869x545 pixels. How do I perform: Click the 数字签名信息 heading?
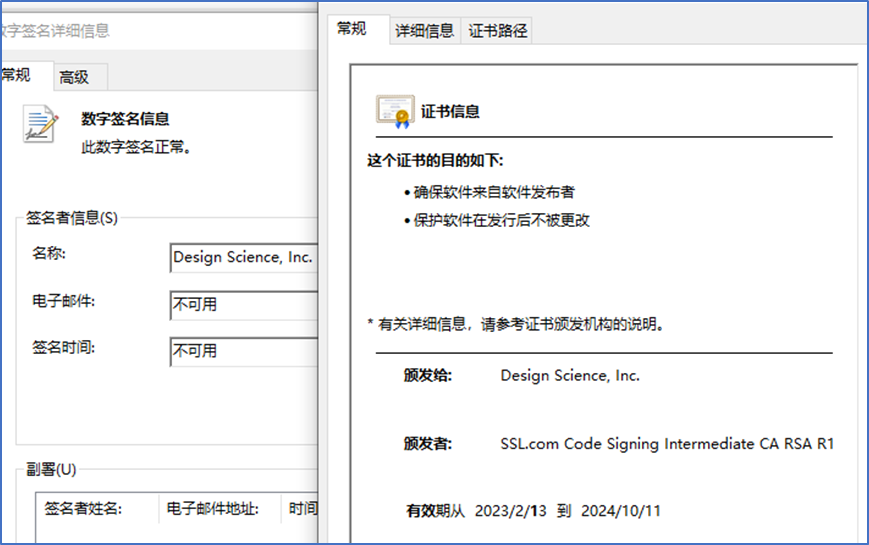coord(125,119)
